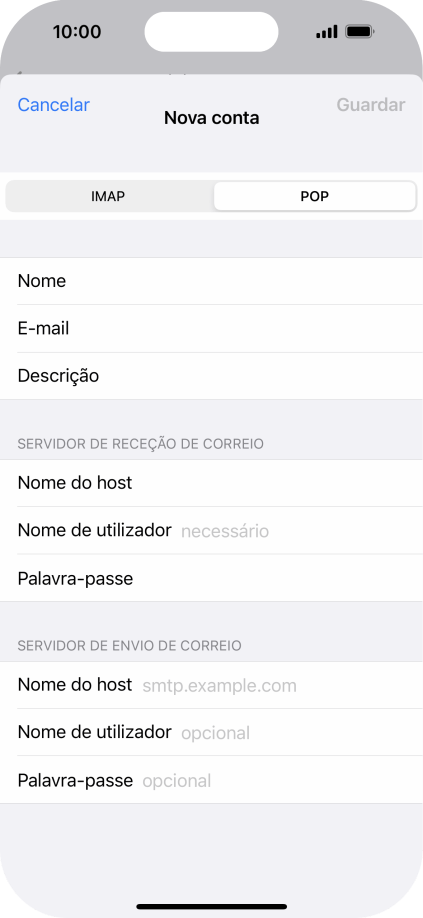
Task: Tap the Nova conta title
Action: 211,118
